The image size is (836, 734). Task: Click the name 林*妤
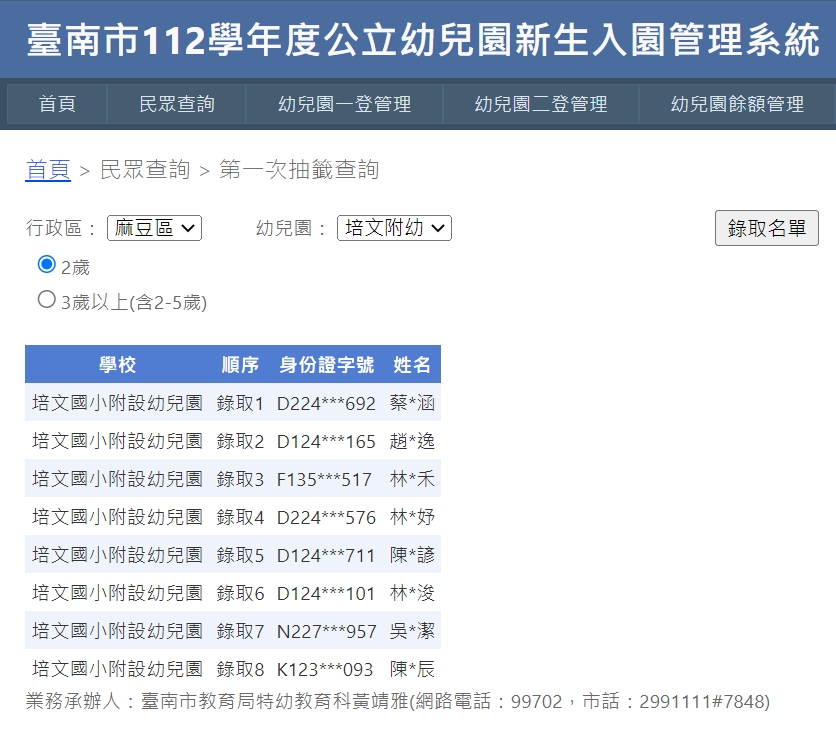(412, 517)
